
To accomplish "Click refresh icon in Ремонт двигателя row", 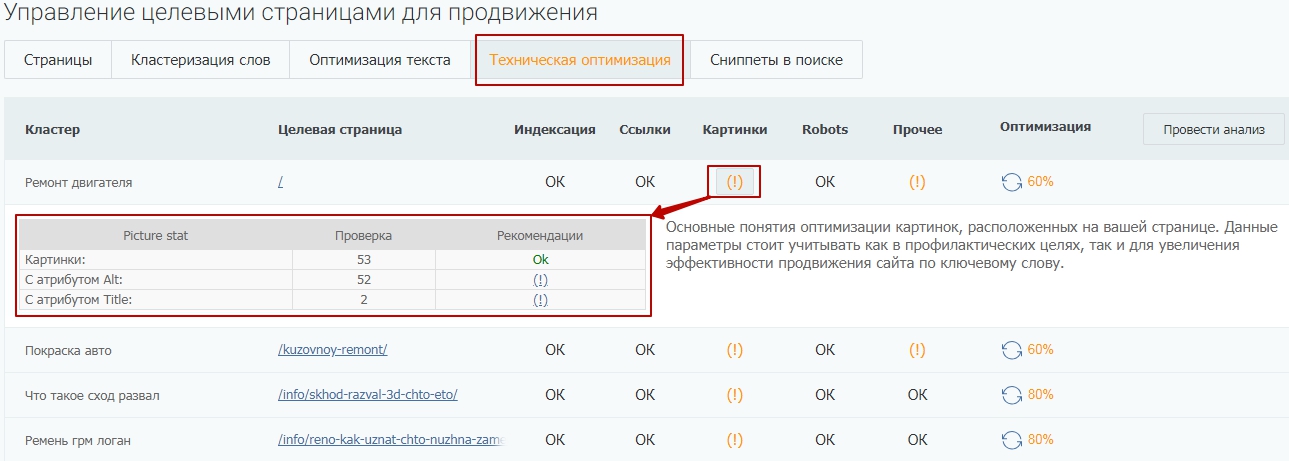I will [x=1012, y=182].
